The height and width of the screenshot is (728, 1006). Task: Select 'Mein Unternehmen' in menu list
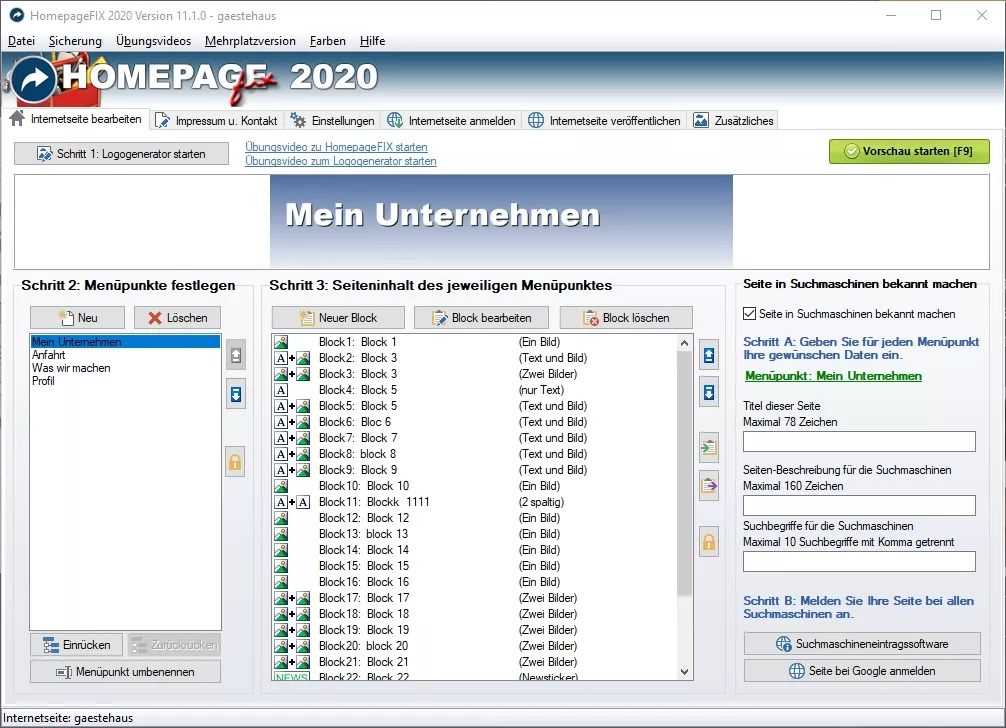tap(125, 342)
